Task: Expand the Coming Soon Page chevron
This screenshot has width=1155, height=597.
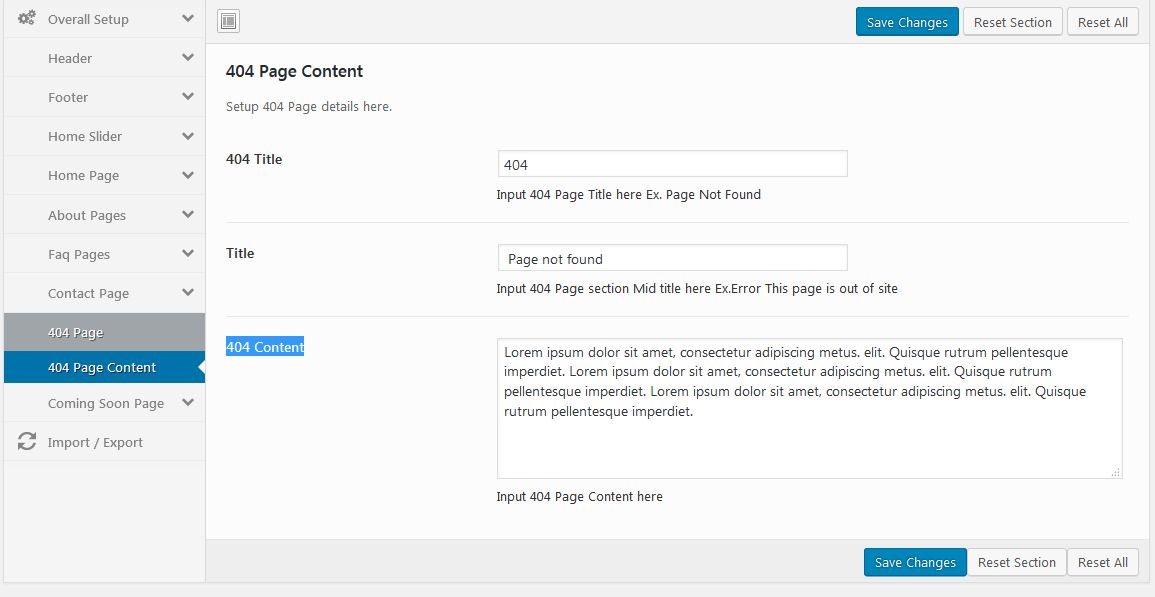Action: (187, 403)
